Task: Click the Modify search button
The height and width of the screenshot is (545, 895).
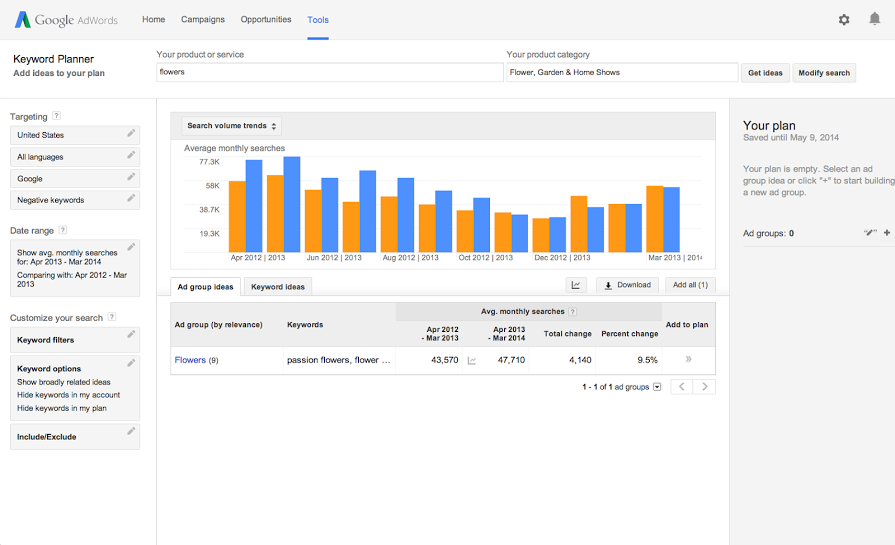Action: point(824,73)
